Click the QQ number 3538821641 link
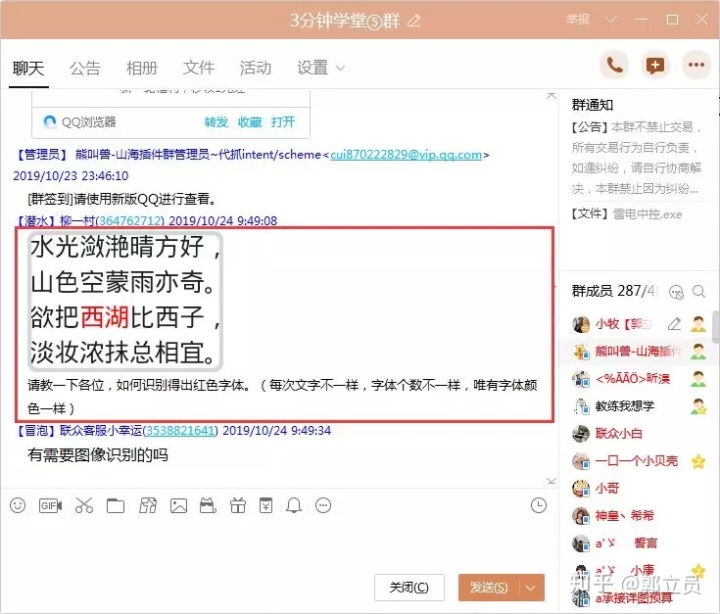The image size is (720, 614). 180,431
